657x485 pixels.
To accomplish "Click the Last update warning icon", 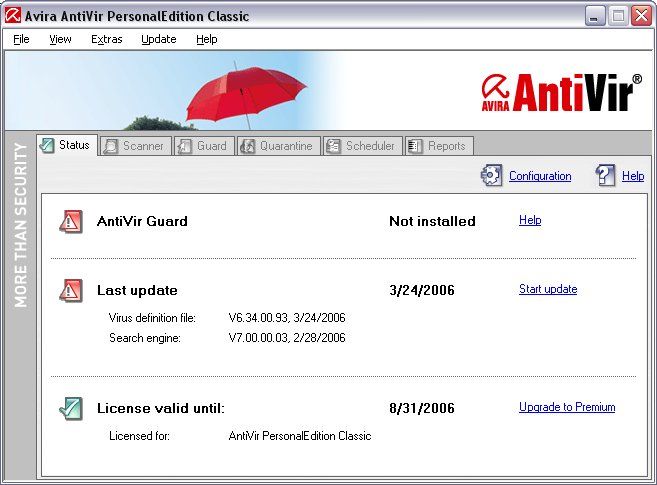I will pos(70,290).
